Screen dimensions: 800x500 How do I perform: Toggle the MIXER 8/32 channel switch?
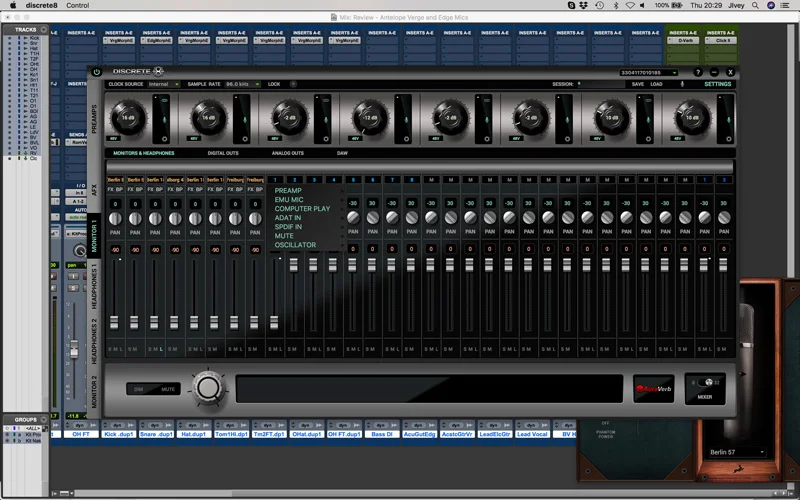pos(705,382)
